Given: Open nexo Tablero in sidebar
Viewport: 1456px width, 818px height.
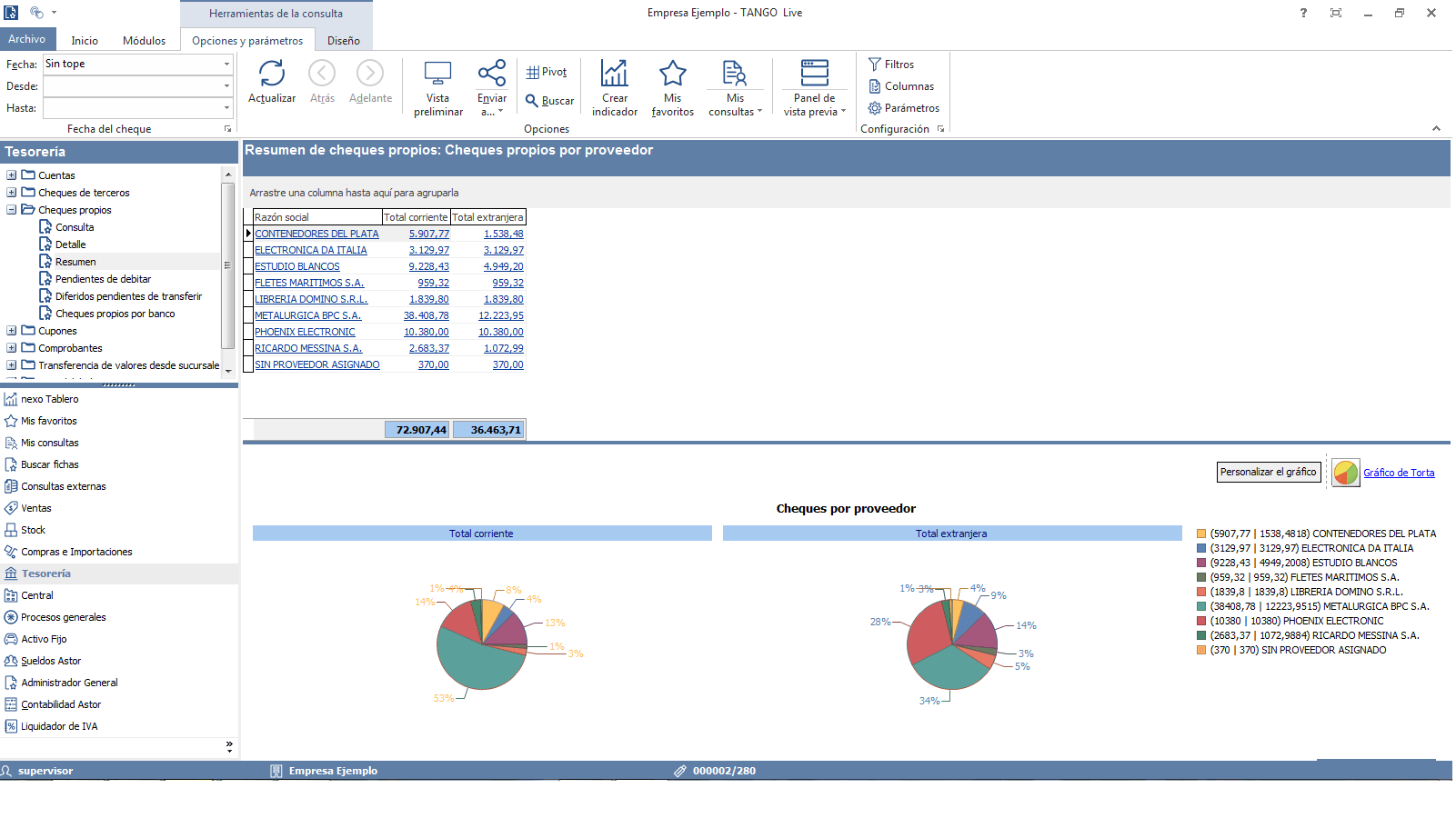Looking at the screenshot, I should pos(41,399).
